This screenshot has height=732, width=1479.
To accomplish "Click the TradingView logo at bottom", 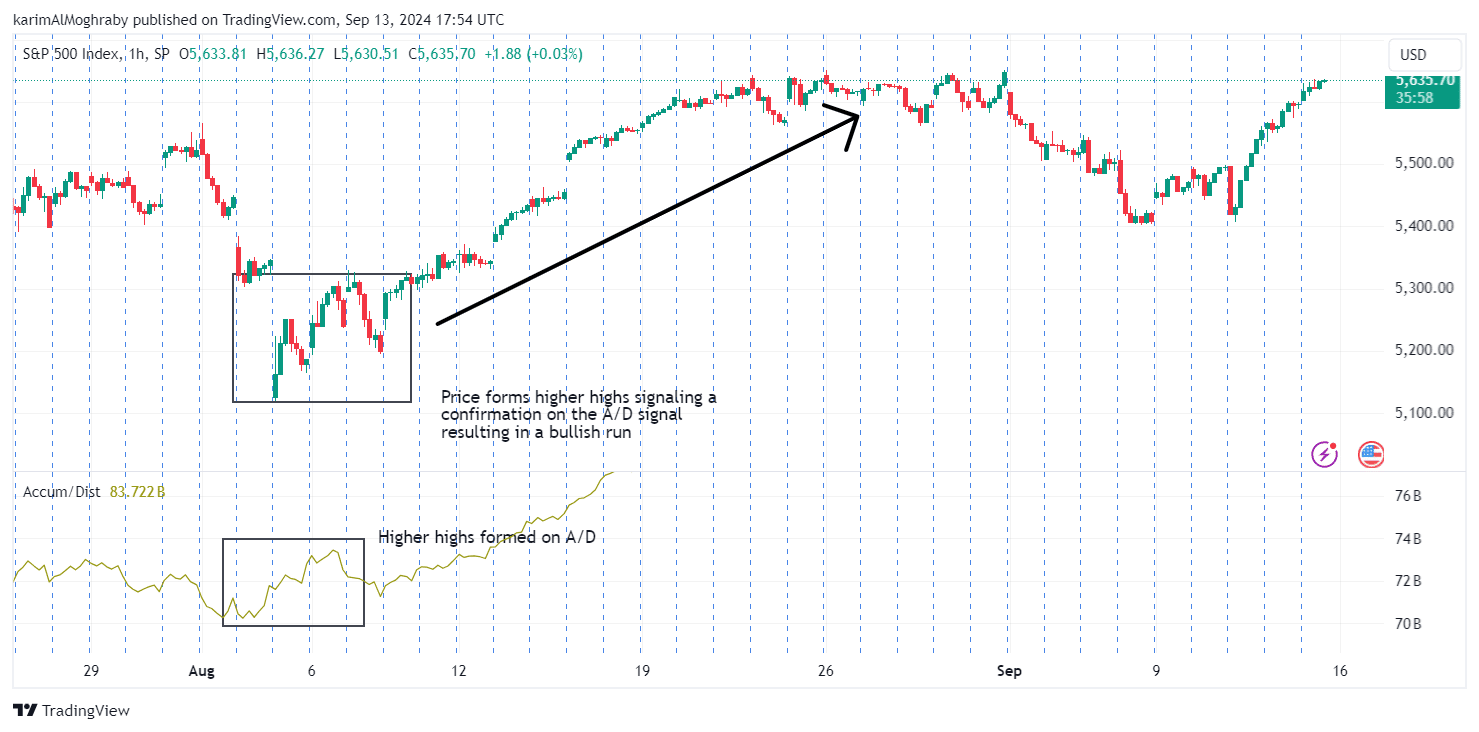I will (x=71, y=710).
